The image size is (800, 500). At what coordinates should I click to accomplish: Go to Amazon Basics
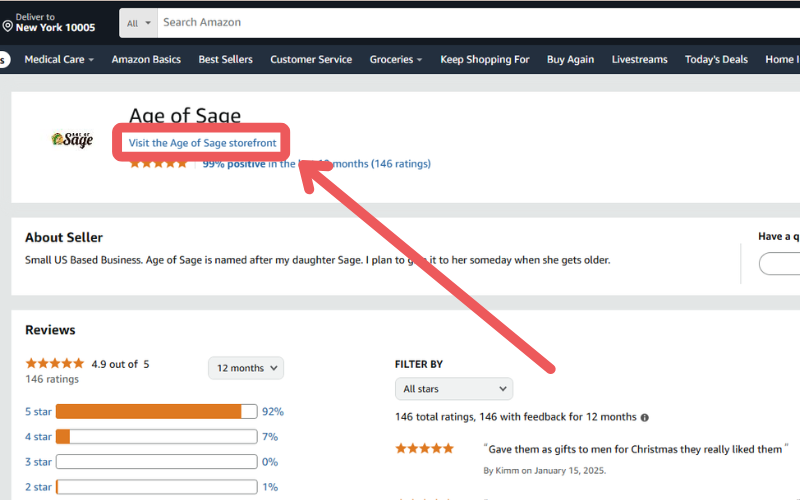[146, 59]
